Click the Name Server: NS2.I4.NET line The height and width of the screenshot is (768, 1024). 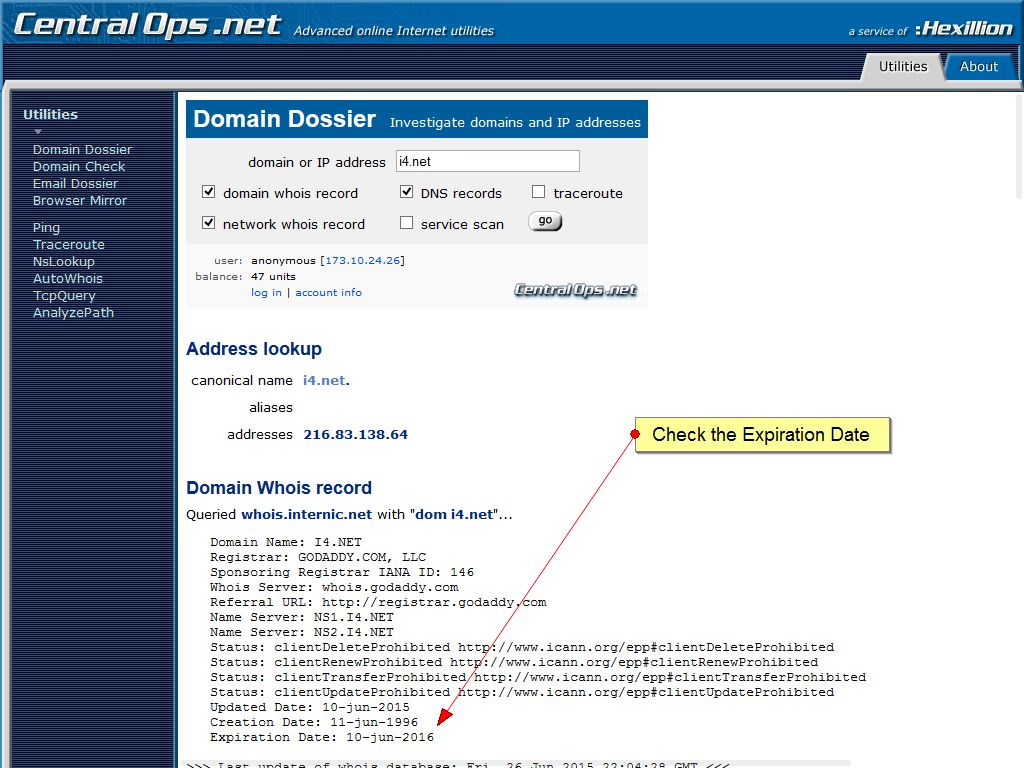[x=302, y=632]
